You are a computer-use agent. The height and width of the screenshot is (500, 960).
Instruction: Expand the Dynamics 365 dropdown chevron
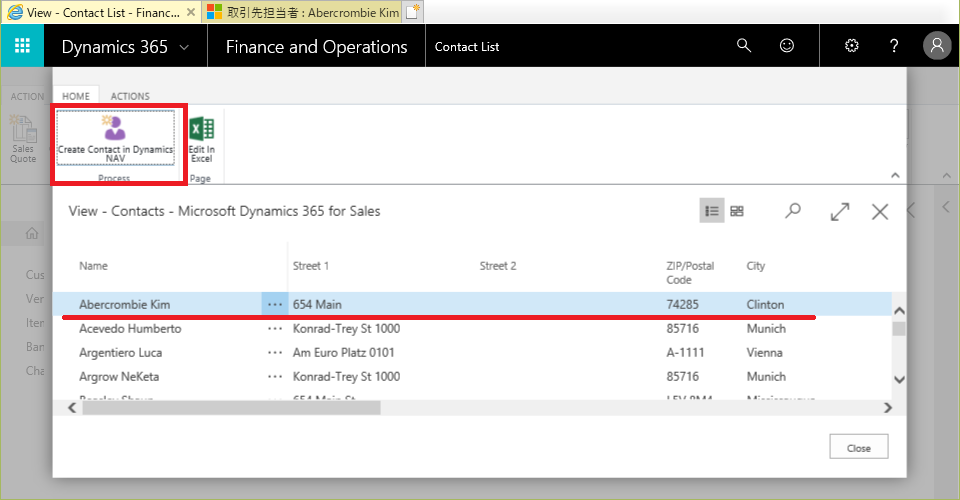click(184, 47)
